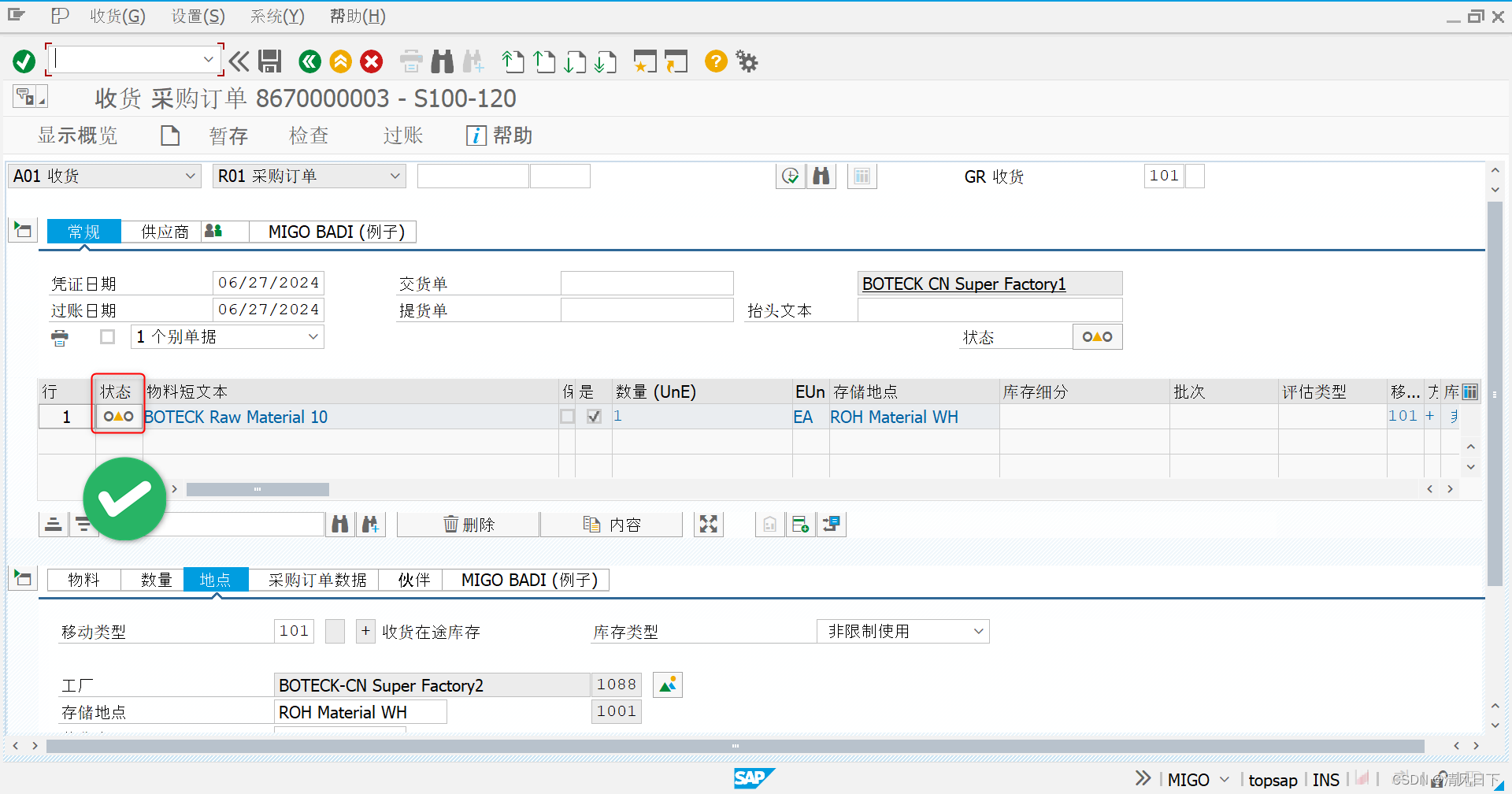Go to next page icon
Screen dimensions: 1512x794
[575, 61]
